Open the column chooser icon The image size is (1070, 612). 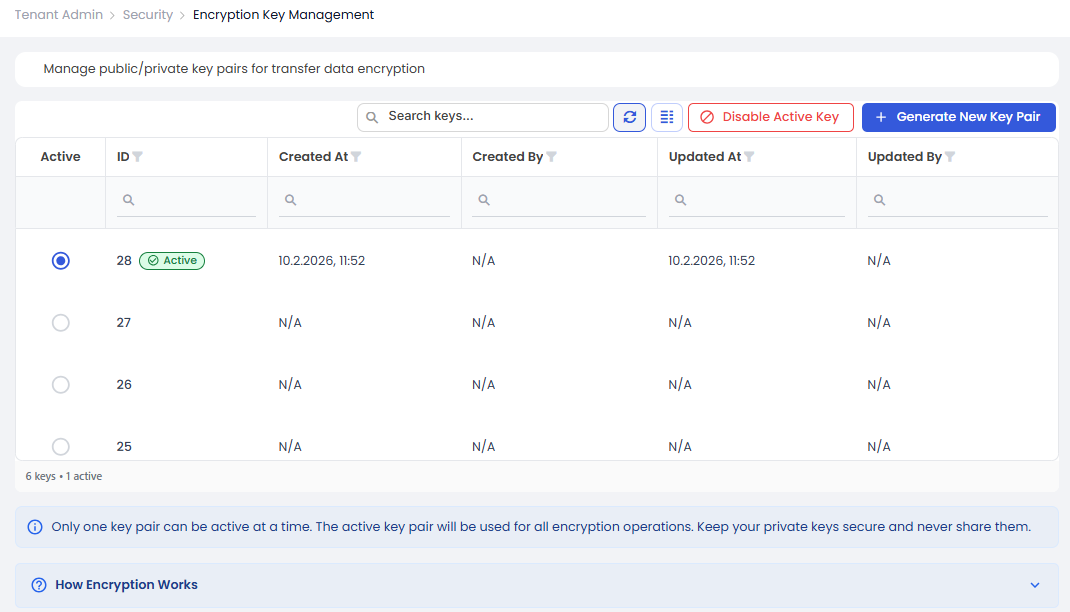pyautogui.click(x=667, y=117)
